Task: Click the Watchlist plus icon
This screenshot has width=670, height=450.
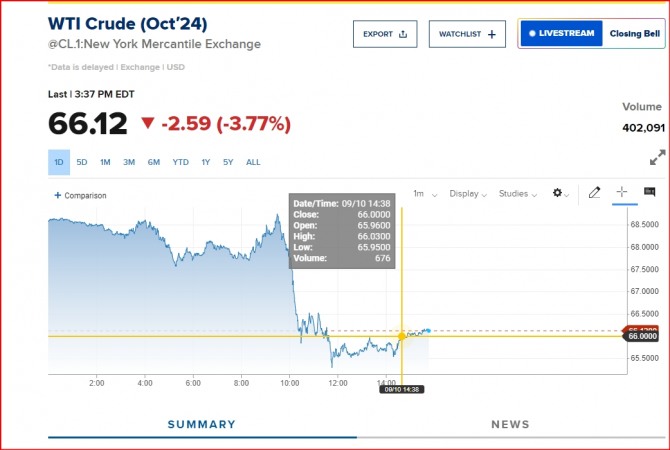Action: pos(491,34)
